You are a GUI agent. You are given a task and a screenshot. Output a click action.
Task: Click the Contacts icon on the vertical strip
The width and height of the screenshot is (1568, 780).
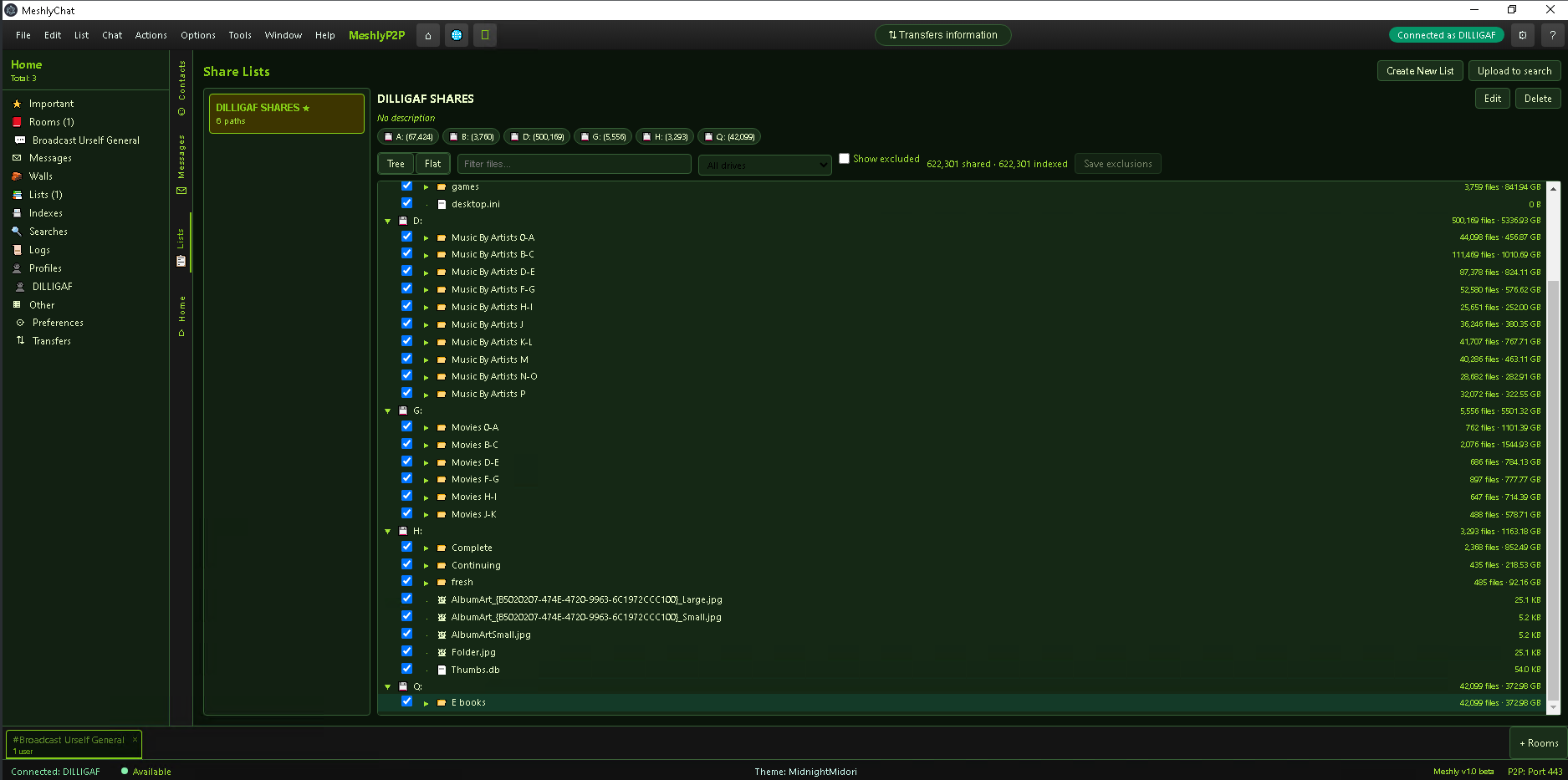181,111
